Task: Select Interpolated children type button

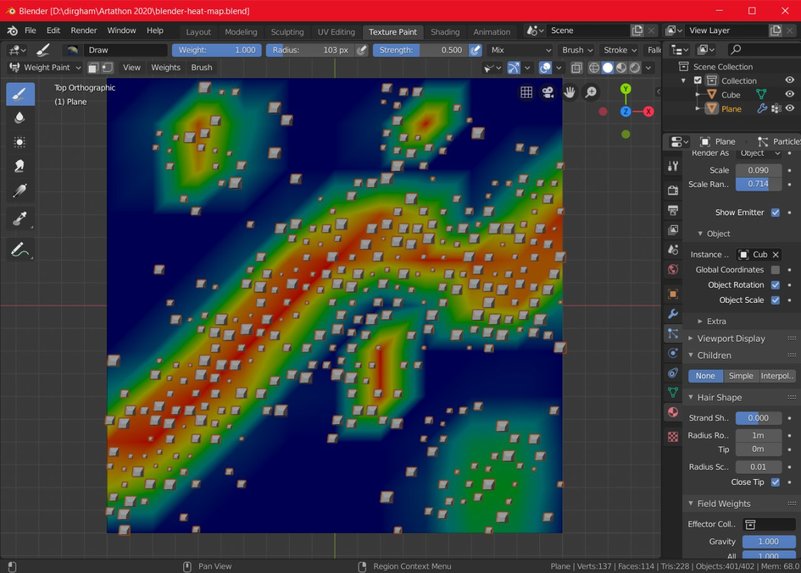Action: tap(777, 376)
